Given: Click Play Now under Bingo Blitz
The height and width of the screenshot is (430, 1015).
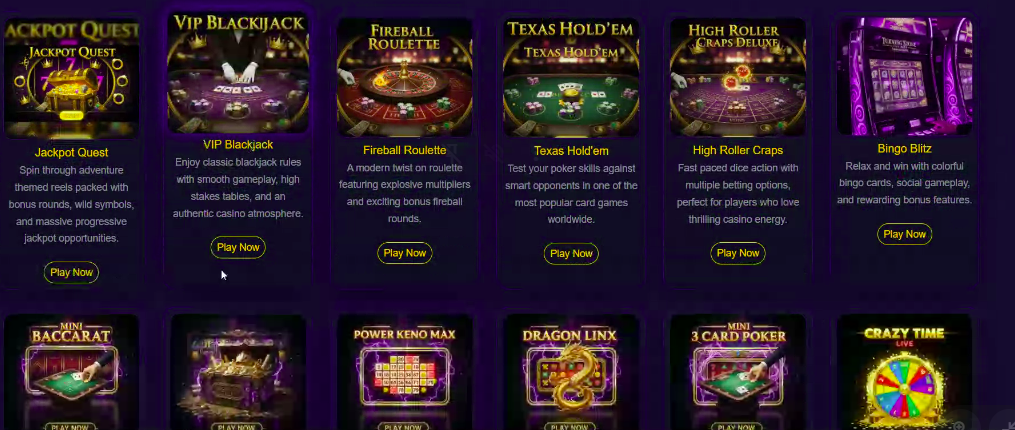Looking at the screenshot, I should point(904,234).
